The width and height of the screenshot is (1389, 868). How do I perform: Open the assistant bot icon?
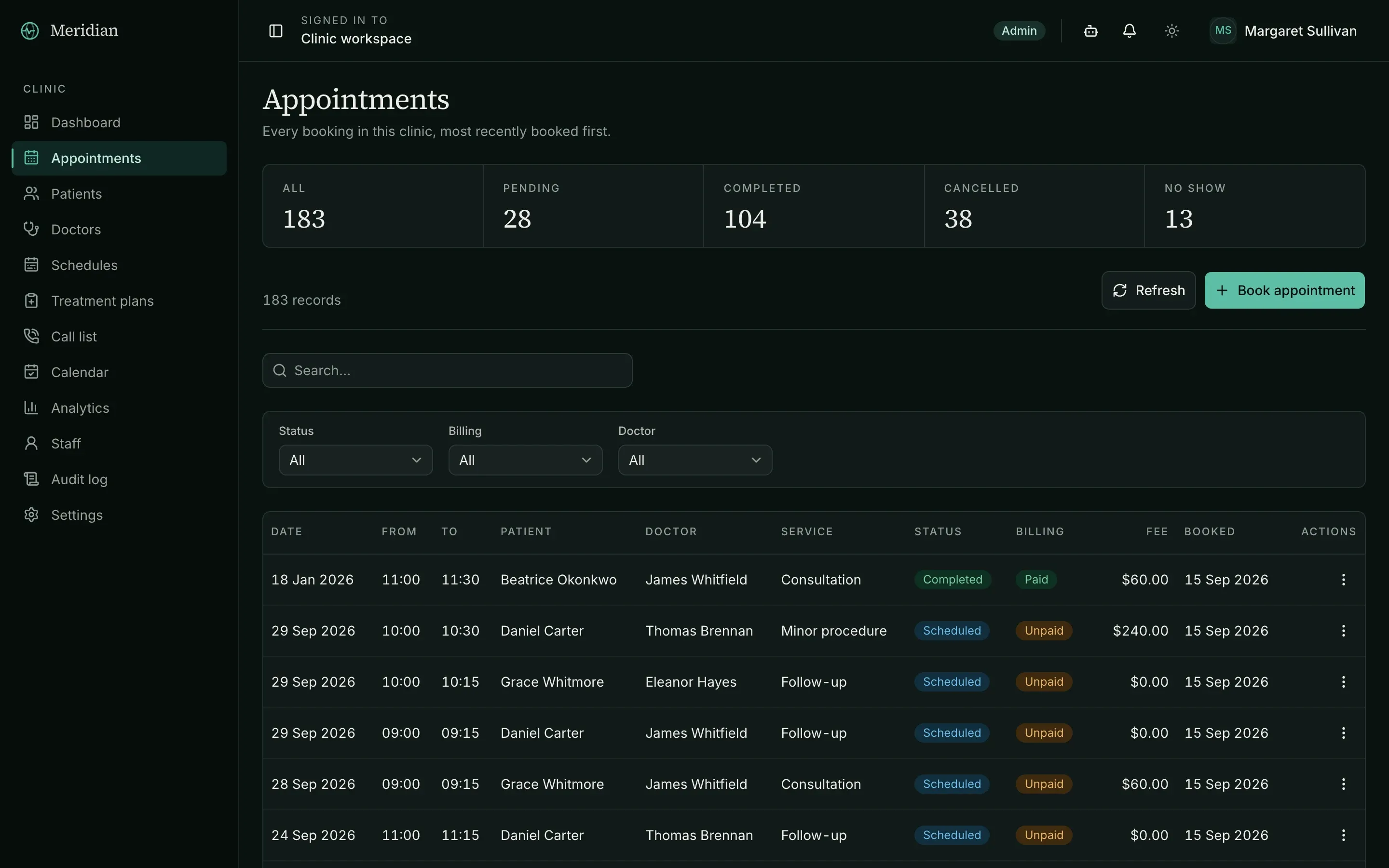pyautogui.click(x=1090, y=30)
